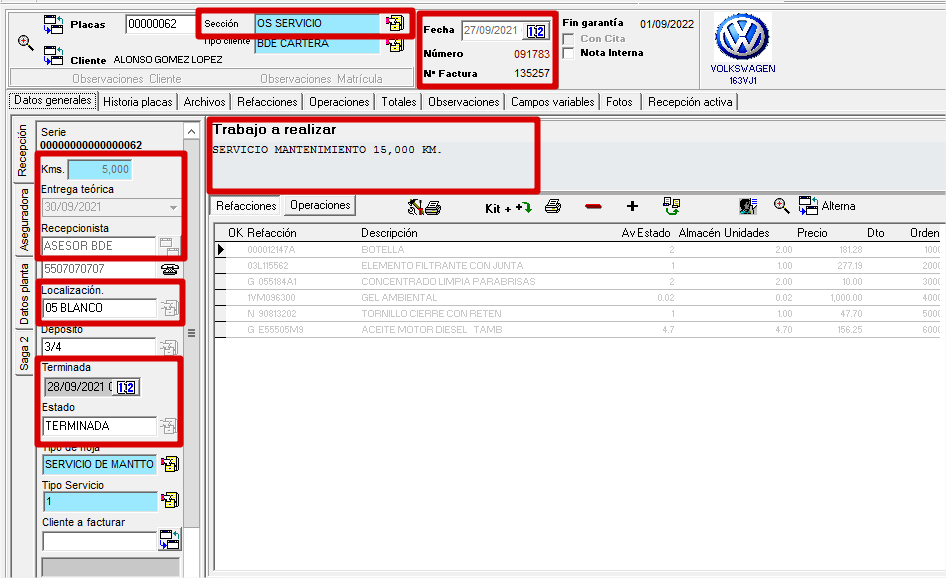Click the calendar icon in the Fecha field
946x578 pixels.
click(x=536, y=31)
